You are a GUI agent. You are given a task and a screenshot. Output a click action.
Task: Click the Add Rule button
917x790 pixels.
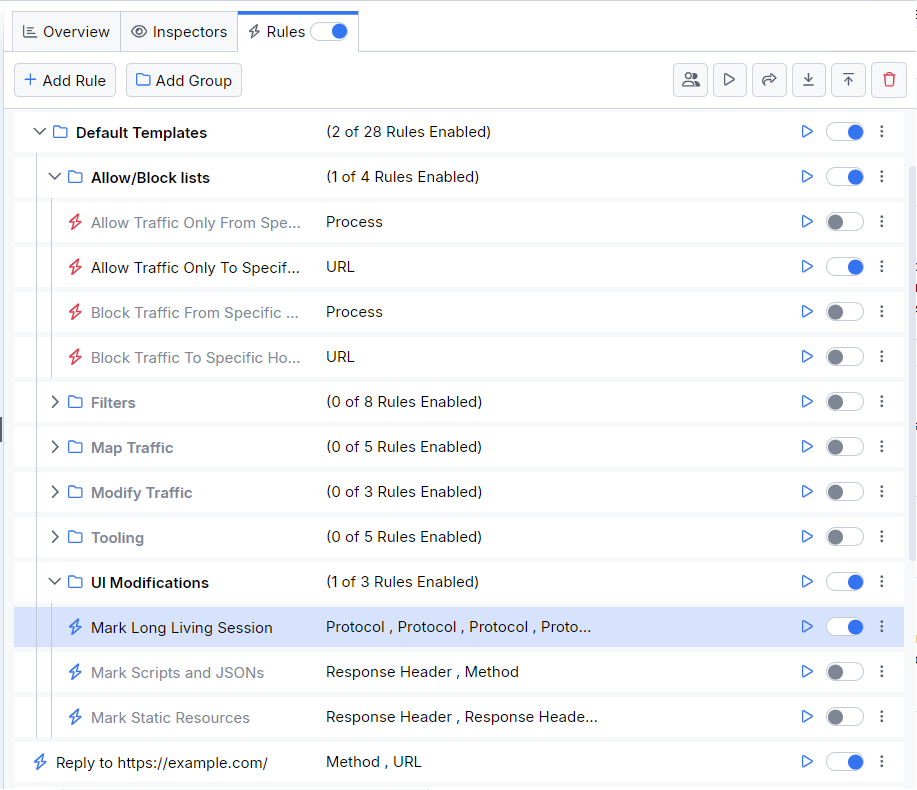(65, 80)
